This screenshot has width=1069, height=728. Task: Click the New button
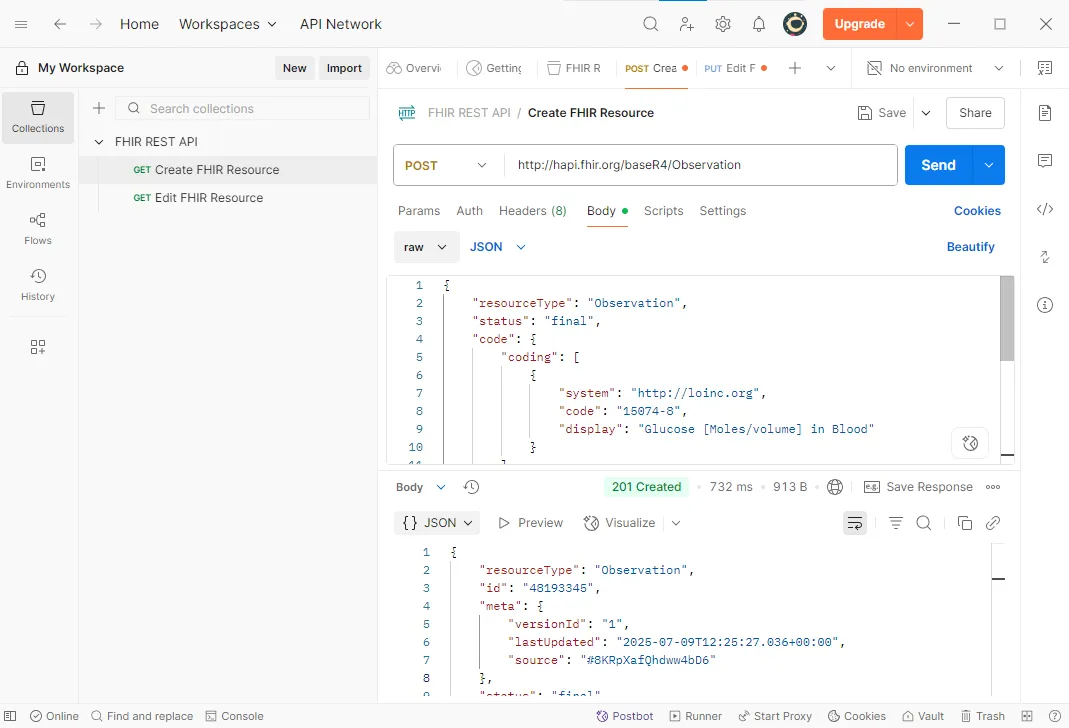295,68
